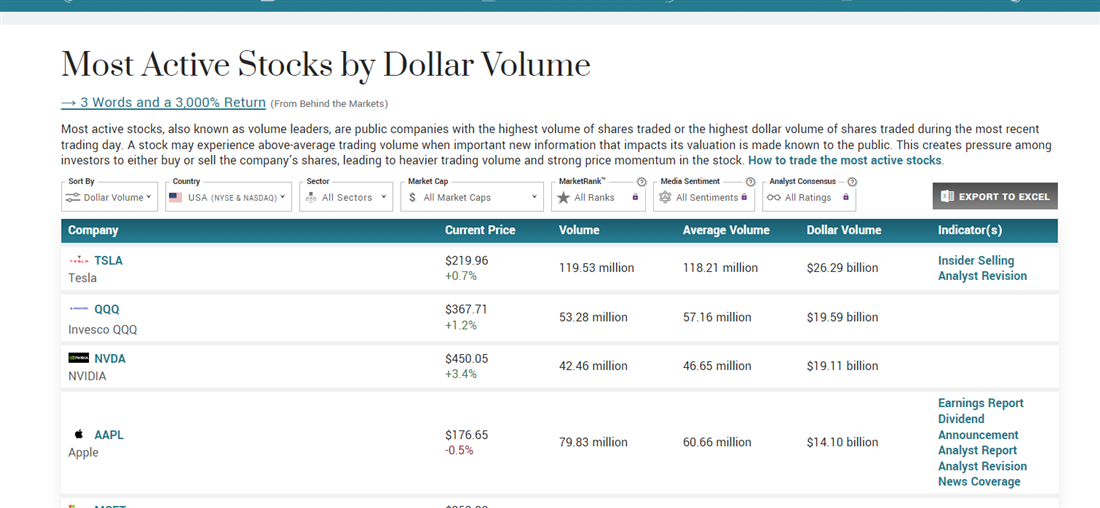Image resolution: width=1100 pixels, height=508 pixels.
Task: Click the MarketRank help question mark icon
Action: click(x=641, y=182)
